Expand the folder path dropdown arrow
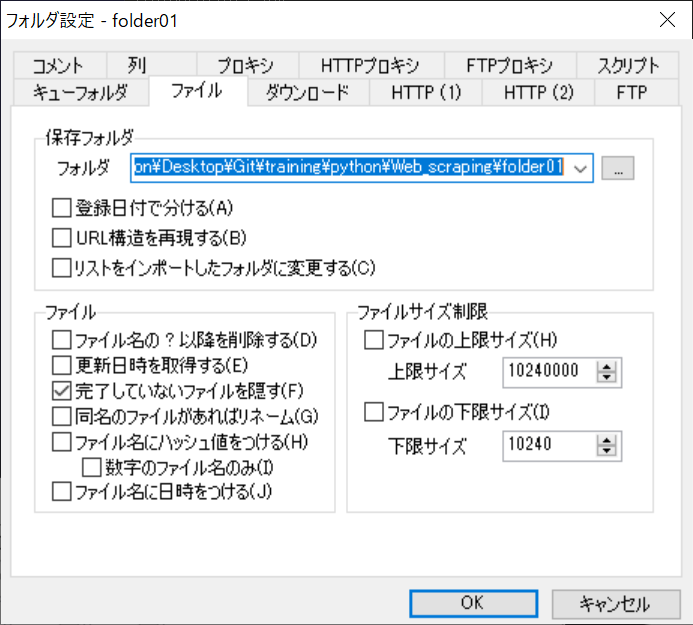This screenshot has width=693, height=625. (x=580, y=168)
